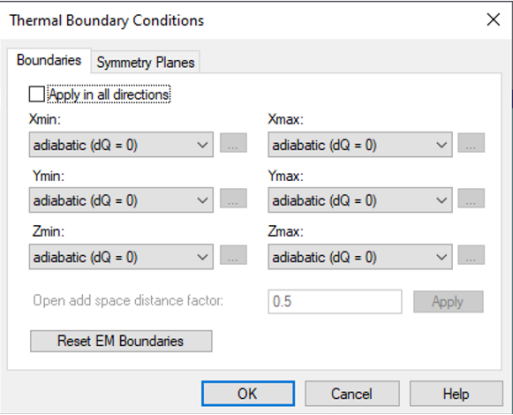The width and height of the screenshot is (513, 415).
Task: Open the Zmax adiabatic dropdown
Action: point(360,257)
